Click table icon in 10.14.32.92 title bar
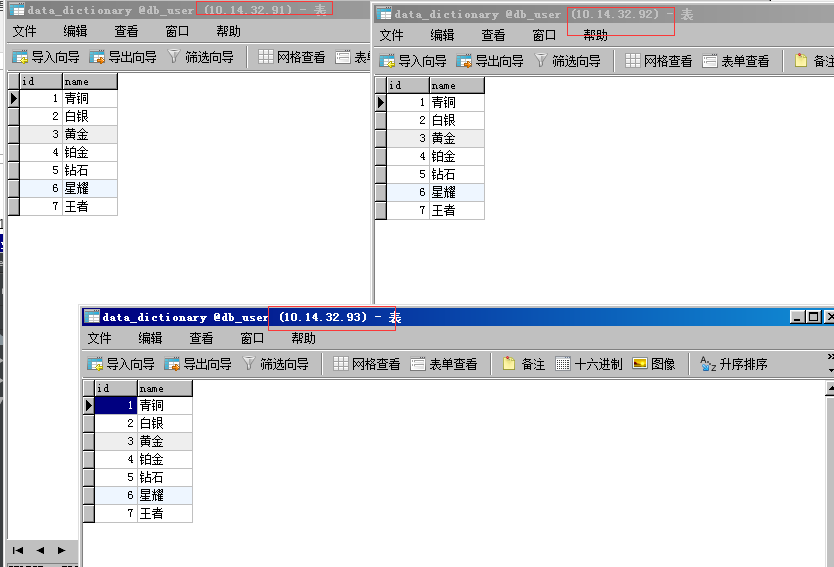Screen dimensions: 834x567 click(x=384, y=14)
